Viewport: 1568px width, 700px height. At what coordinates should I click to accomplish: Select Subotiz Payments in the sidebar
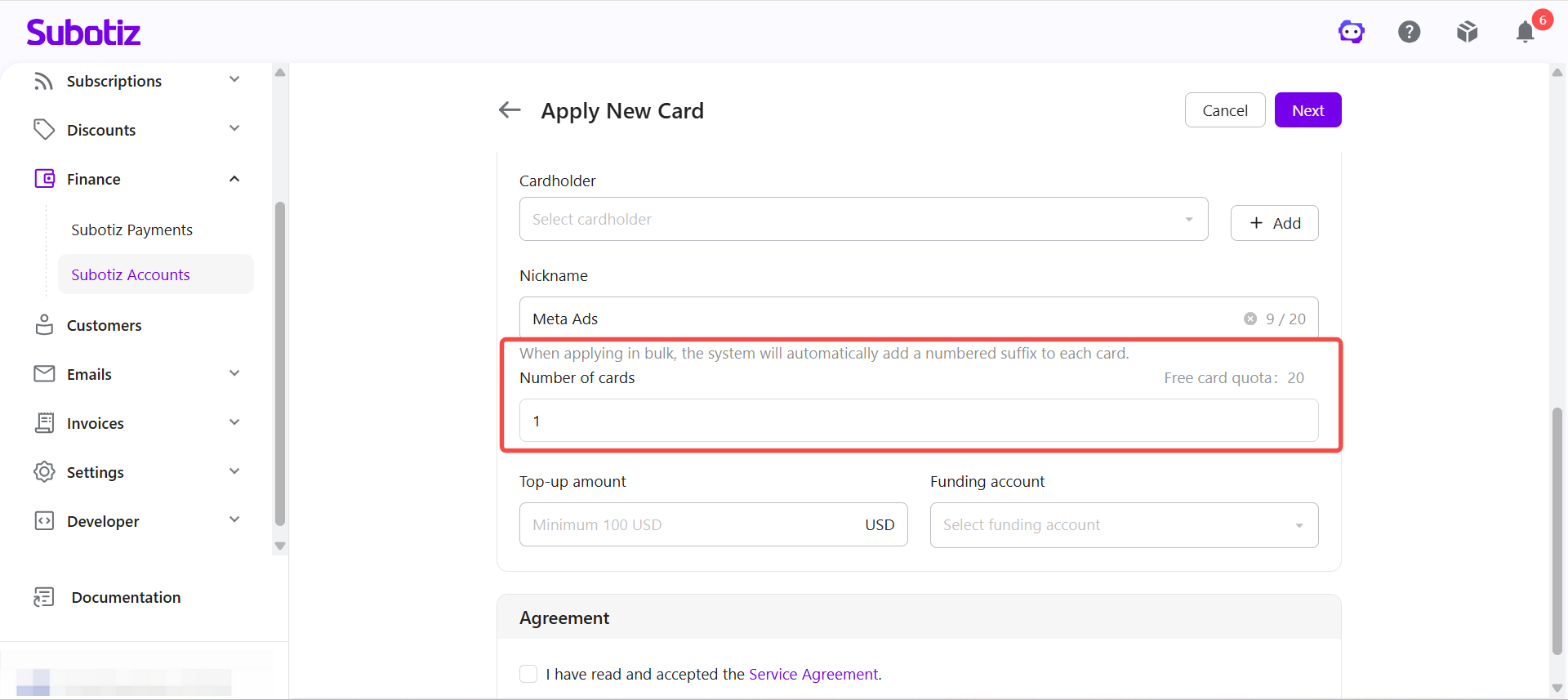pos(132,230)
